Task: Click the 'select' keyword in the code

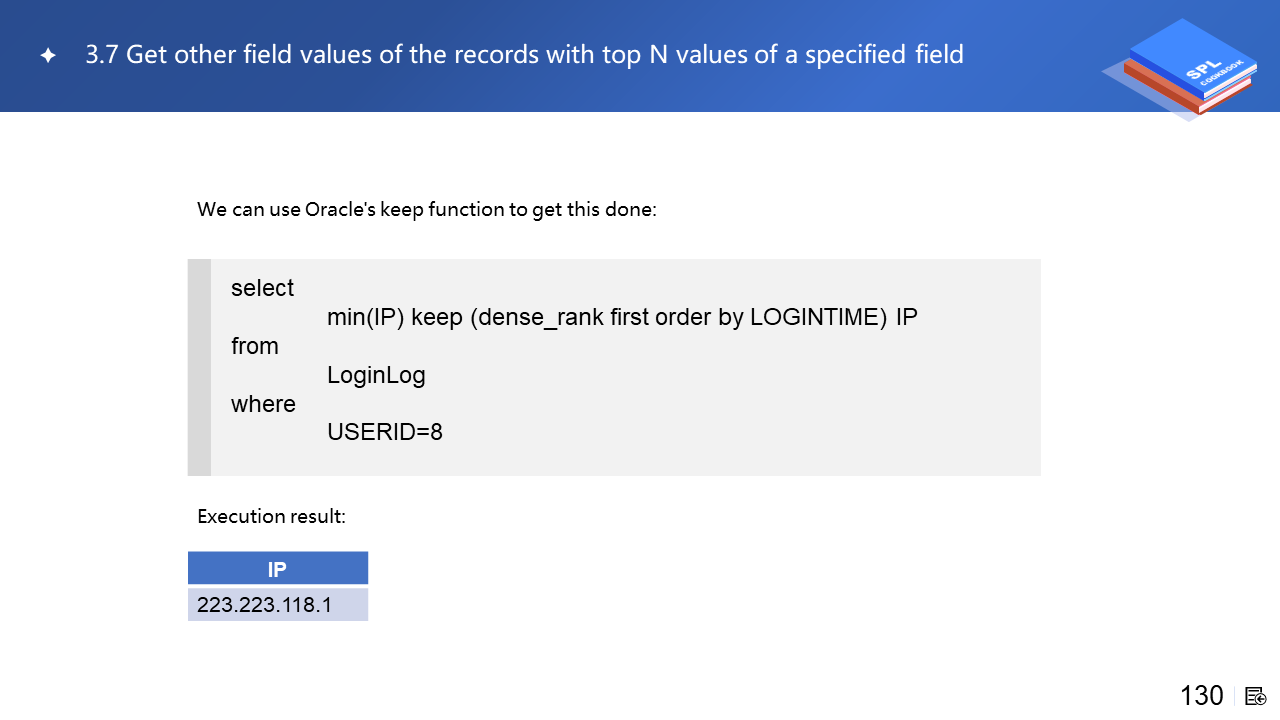Action: click(262, 288)
